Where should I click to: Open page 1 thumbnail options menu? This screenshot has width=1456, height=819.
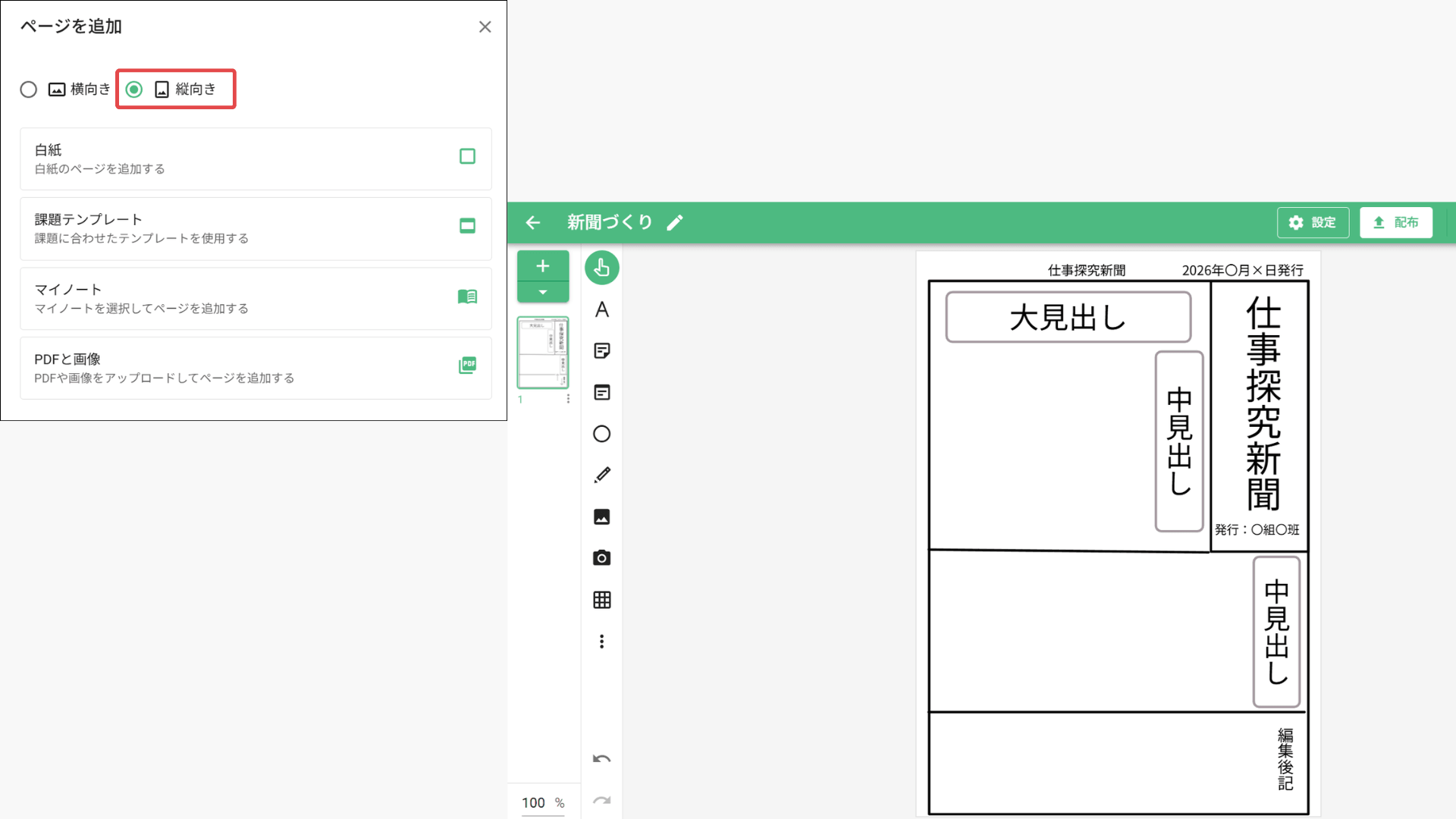[568, 399]
